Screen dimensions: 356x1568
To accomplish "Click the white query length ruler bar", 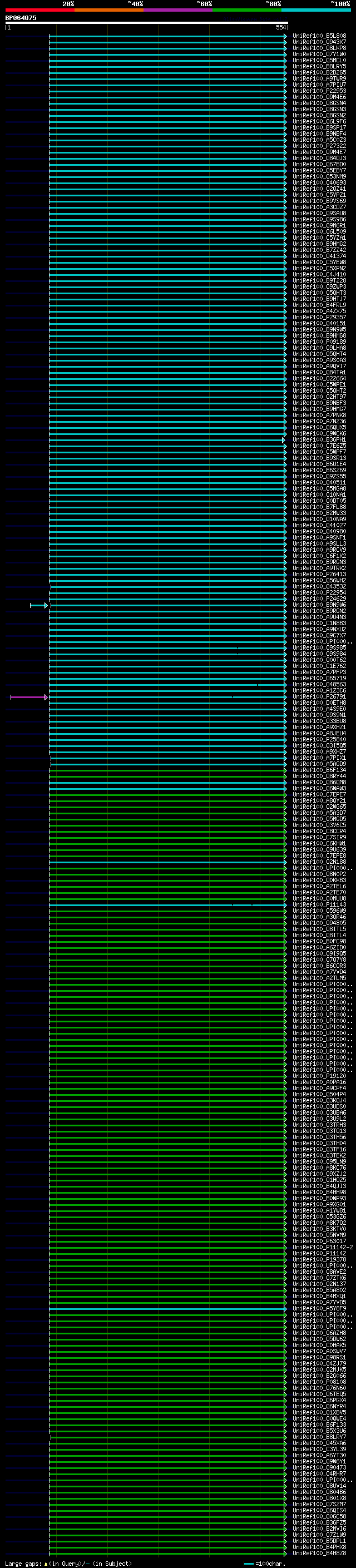I will tap(147, 22).
